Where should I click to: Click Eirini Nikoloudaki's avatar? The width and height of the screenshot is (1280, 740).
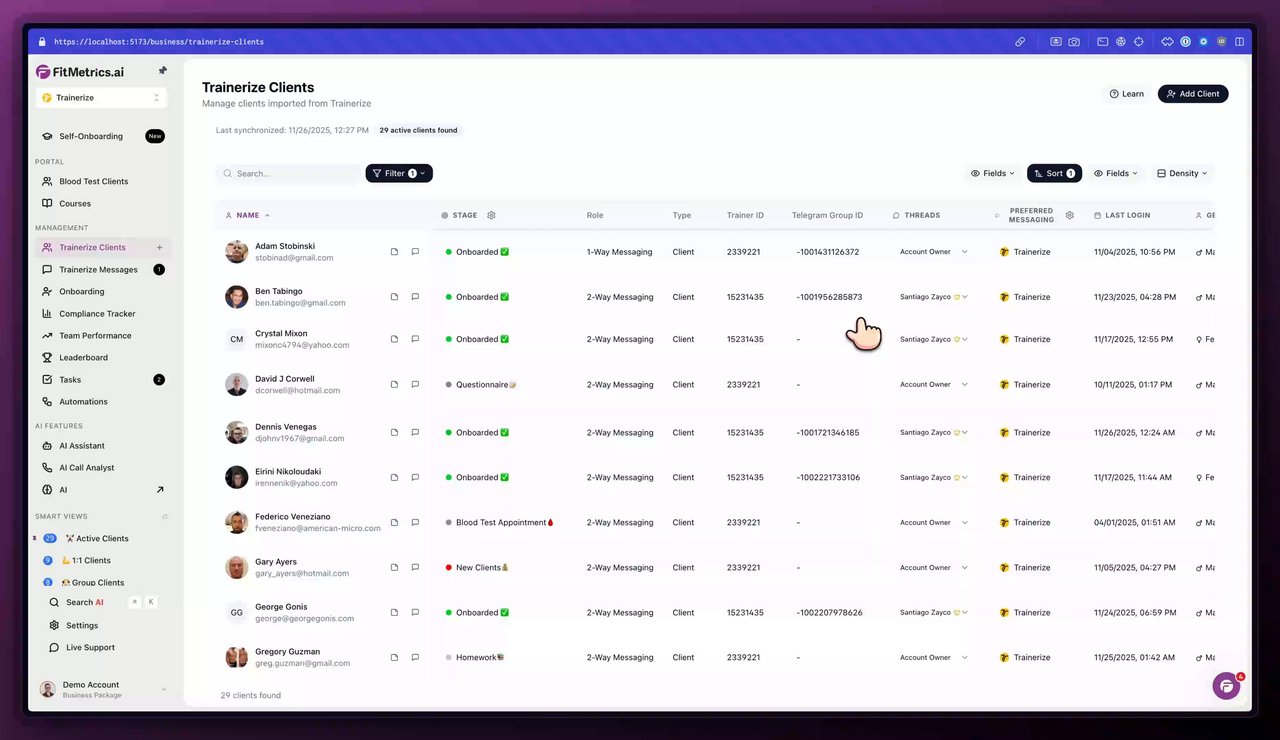(x=237, y=477)
